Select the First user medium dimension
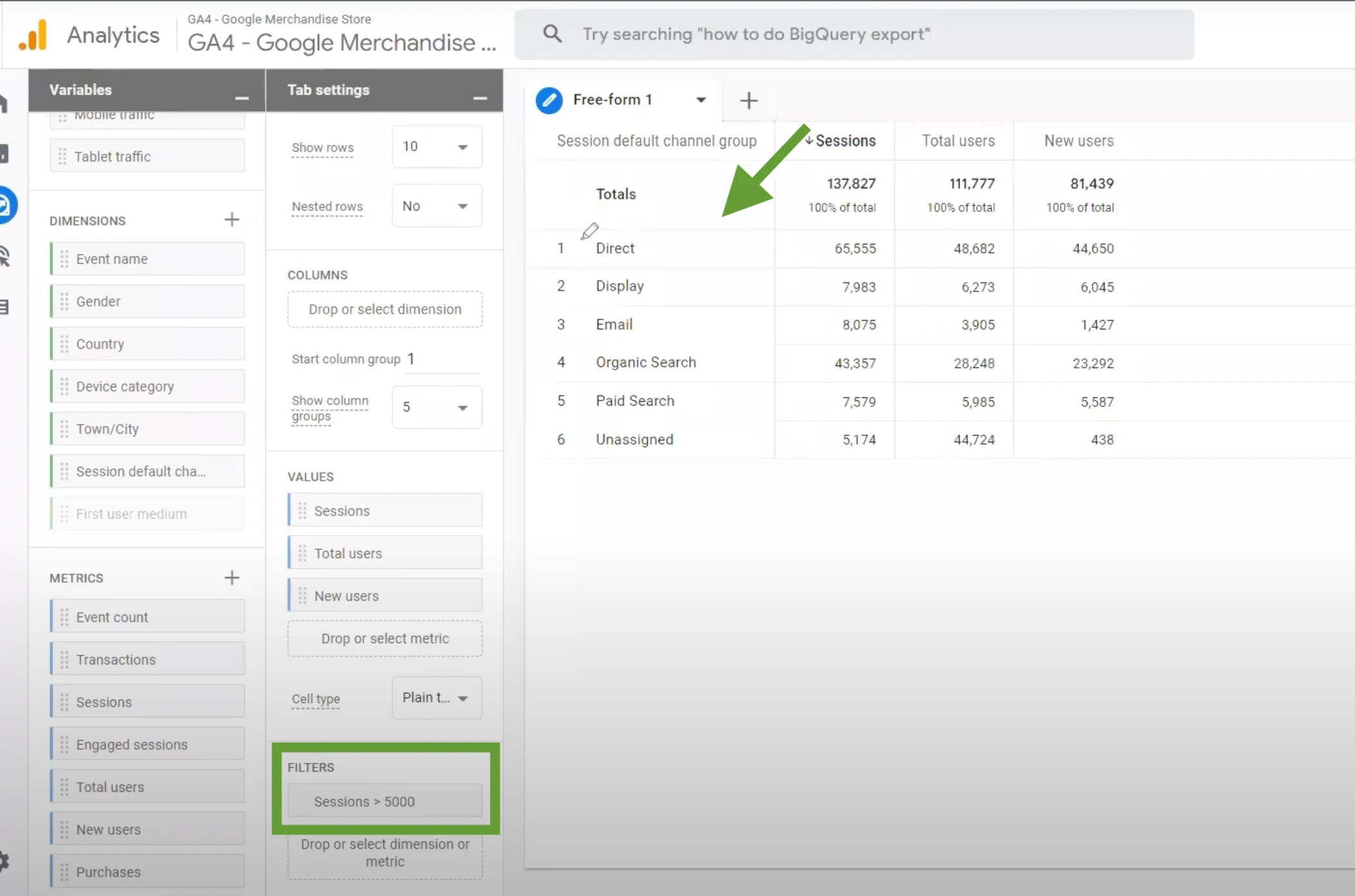The height and width of the screenshot is (896, 1355). point(147,514)
